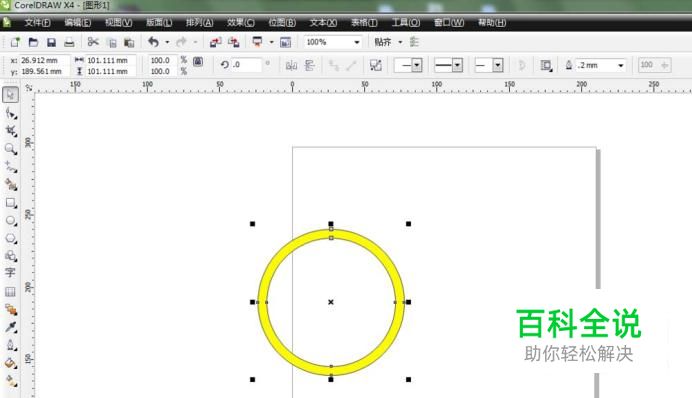Select the Interactive Blend tool

coord(11,309)
